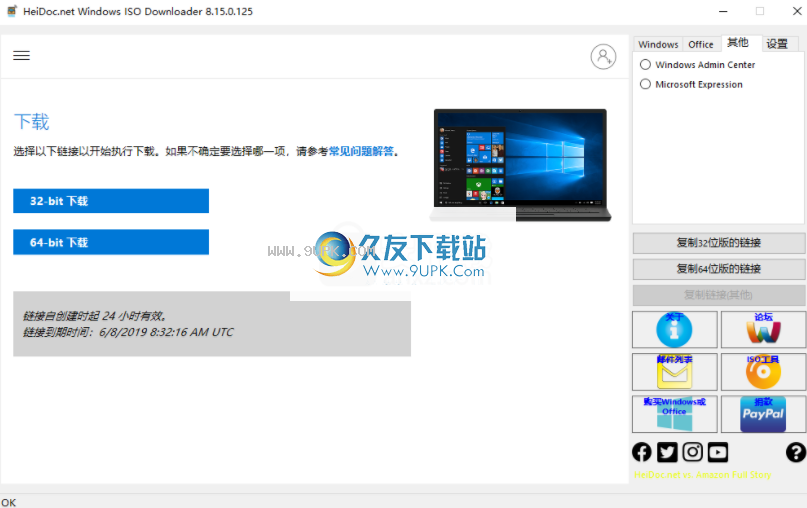Open the Forum W icon button
The height and width of the screenshot is (508, 807).
(763, 329)
